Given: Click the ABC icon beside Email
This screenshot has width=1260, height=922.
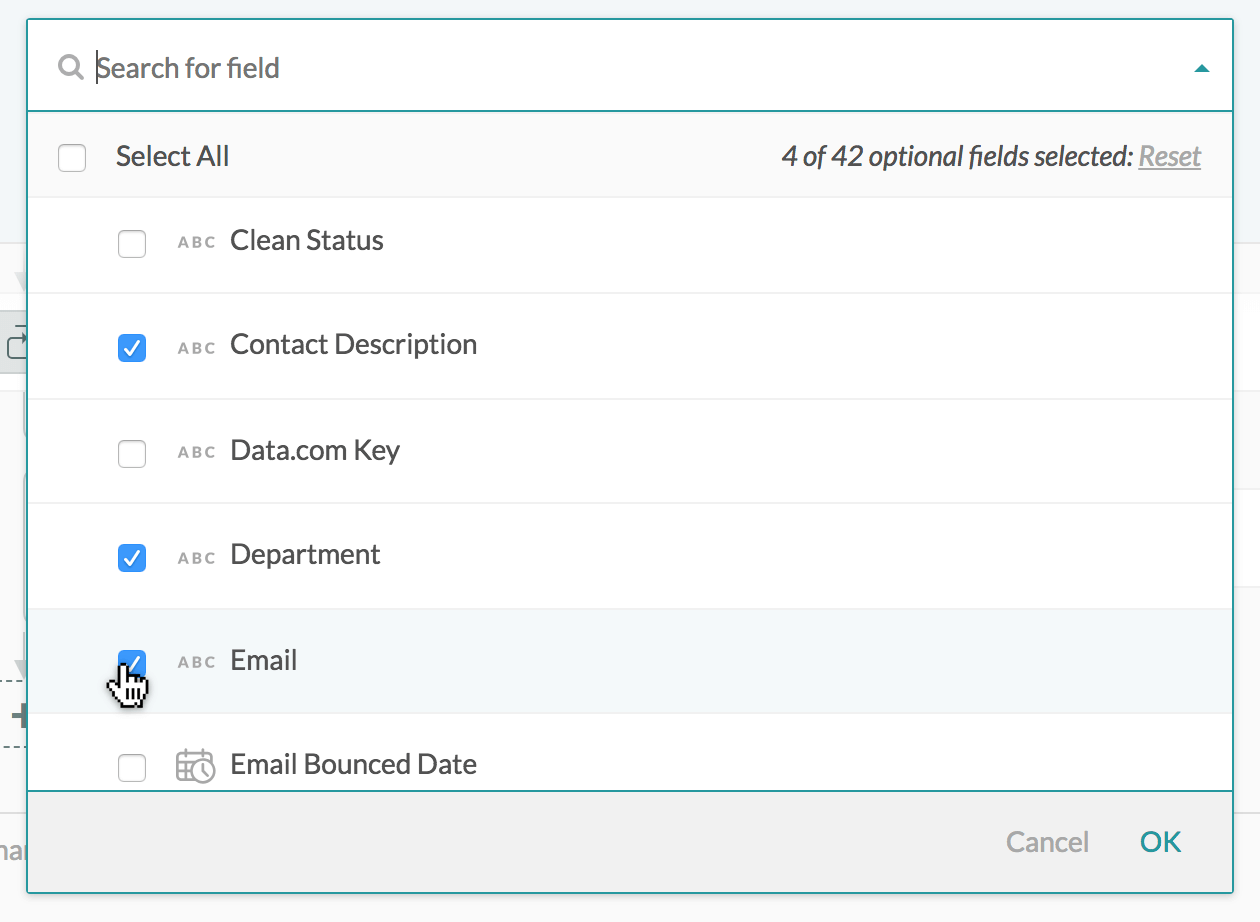Looking at the screenshot, I should point(196,661).
